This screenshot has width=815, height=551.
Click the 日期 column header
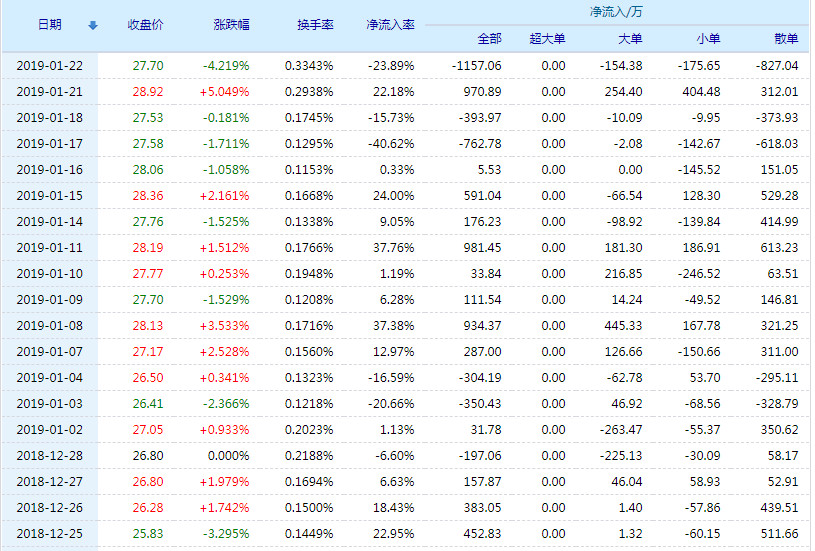click(x=49, y=25)
